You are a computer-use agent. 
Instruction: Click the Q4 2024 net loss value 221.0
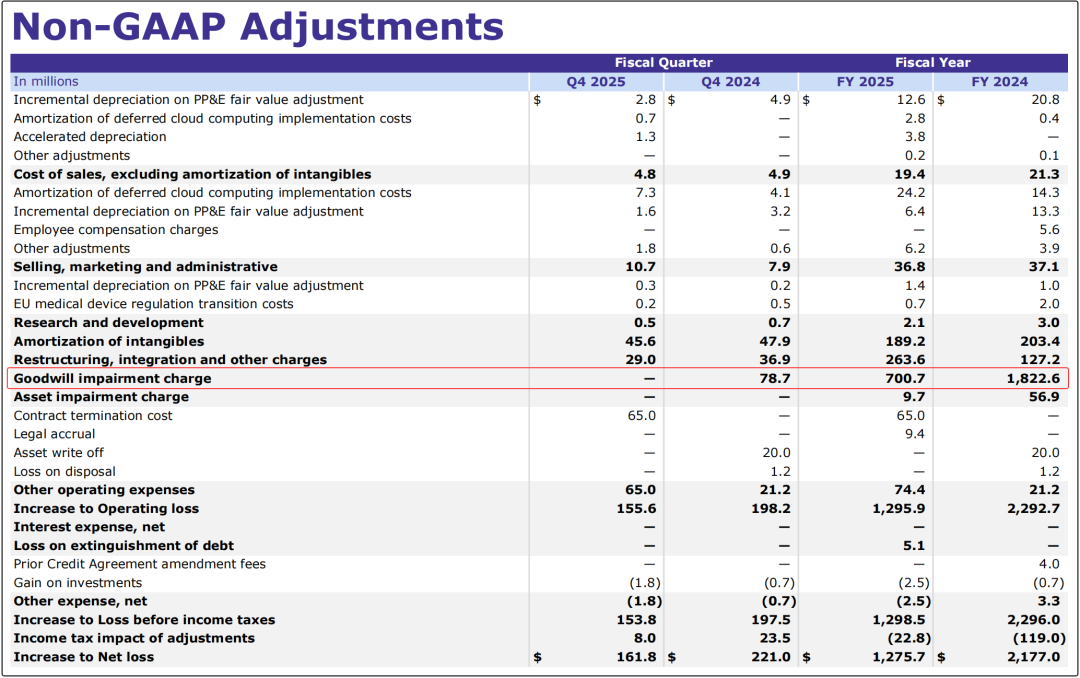coord(771,657)
